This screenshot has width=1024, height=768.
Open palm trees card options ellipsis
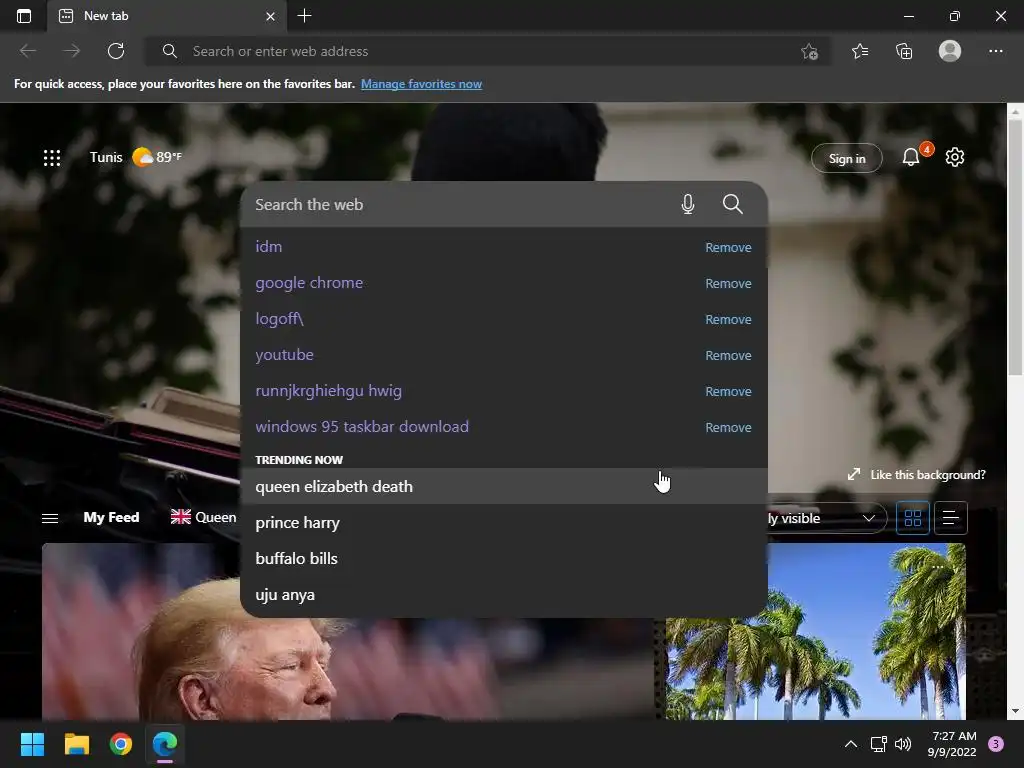click(938, 567)
